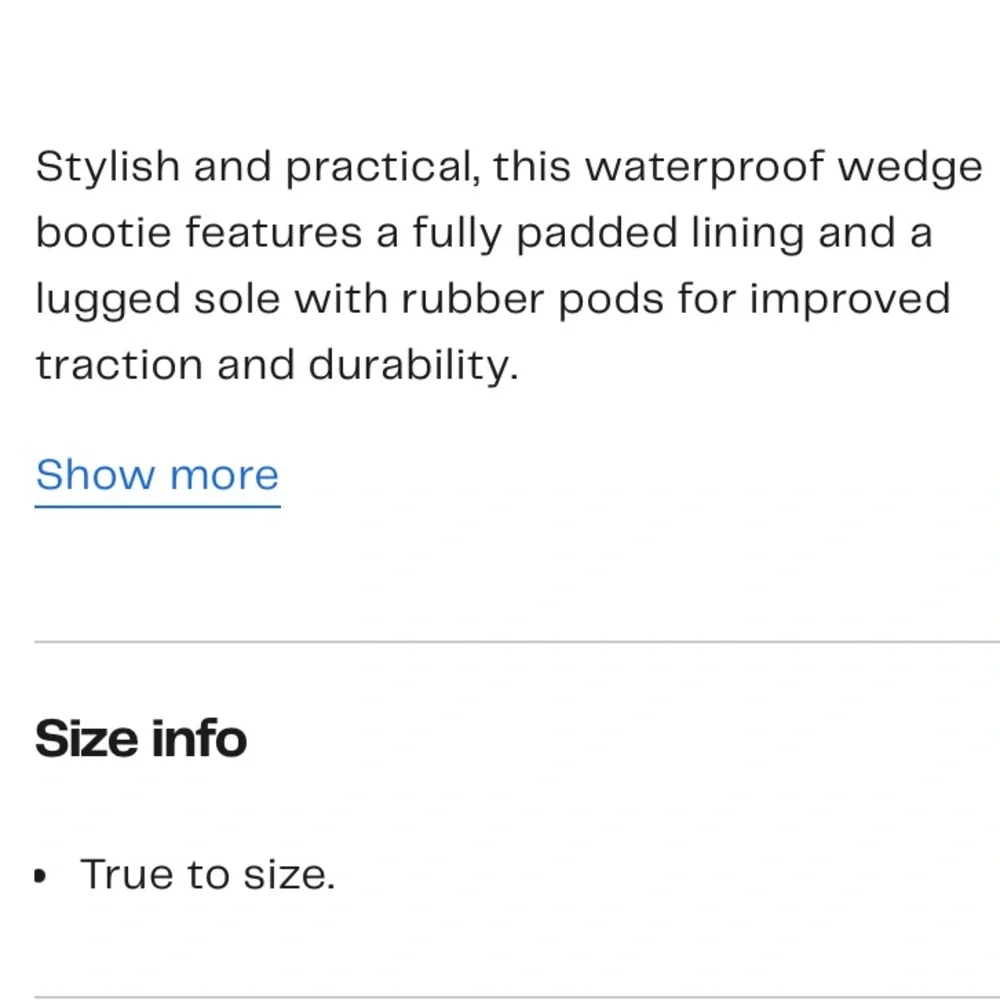Select the Size info heading
Viewport: 1000px width, 1000px height.
tap(141, 738)
